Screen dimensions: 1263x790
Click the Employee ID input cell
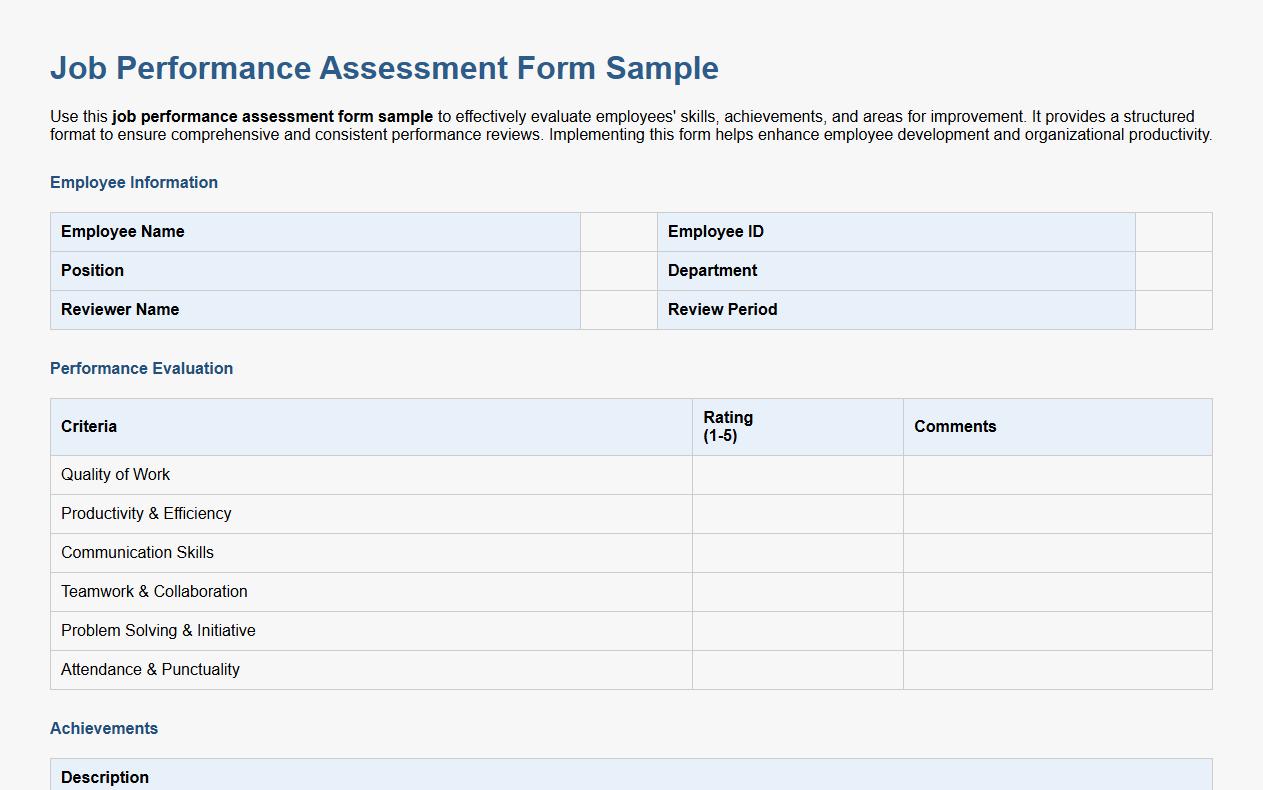1172,231
